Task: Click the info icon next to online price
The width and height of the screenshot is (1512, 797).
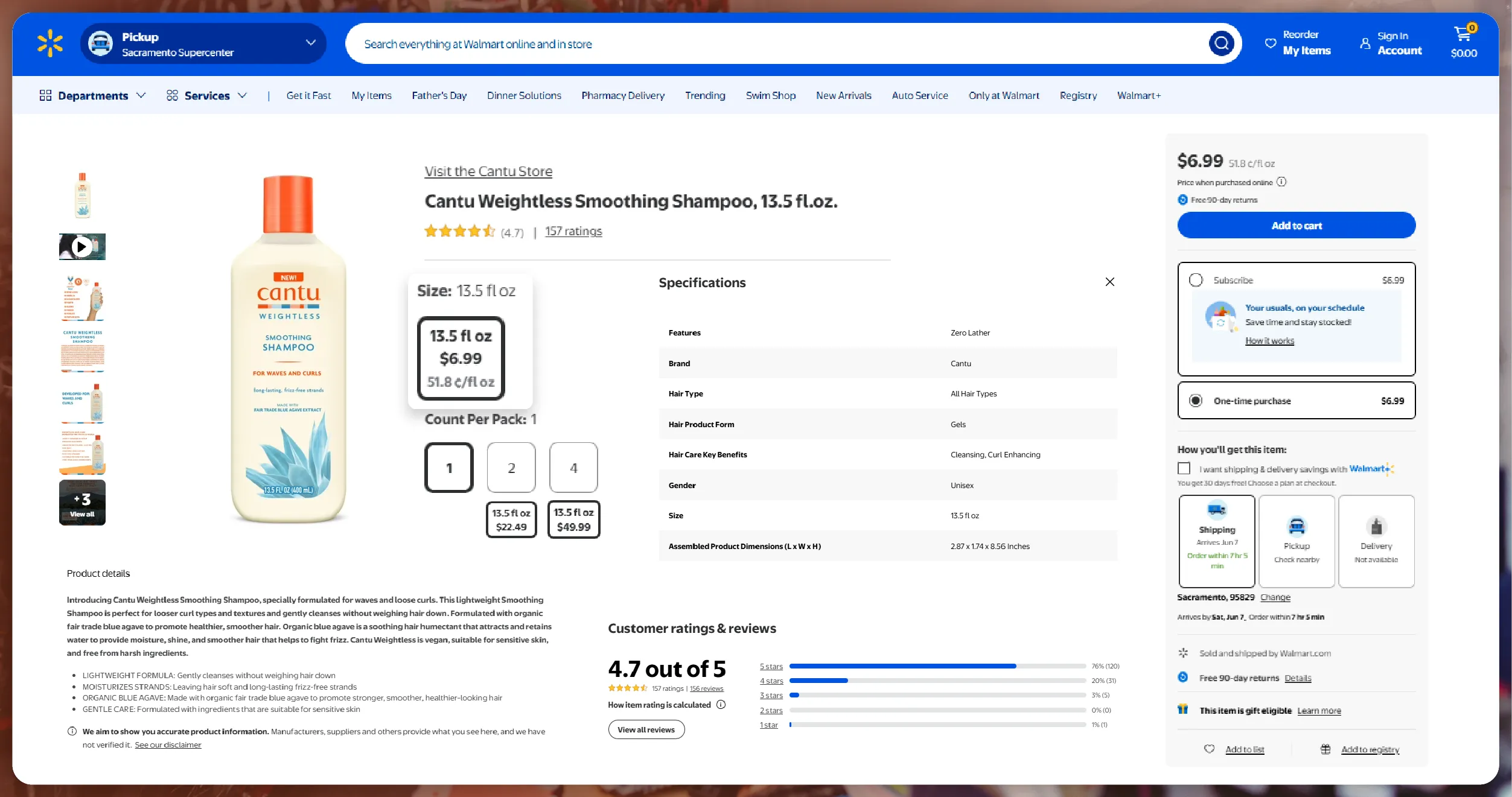Action: [x=1282, y=182]
